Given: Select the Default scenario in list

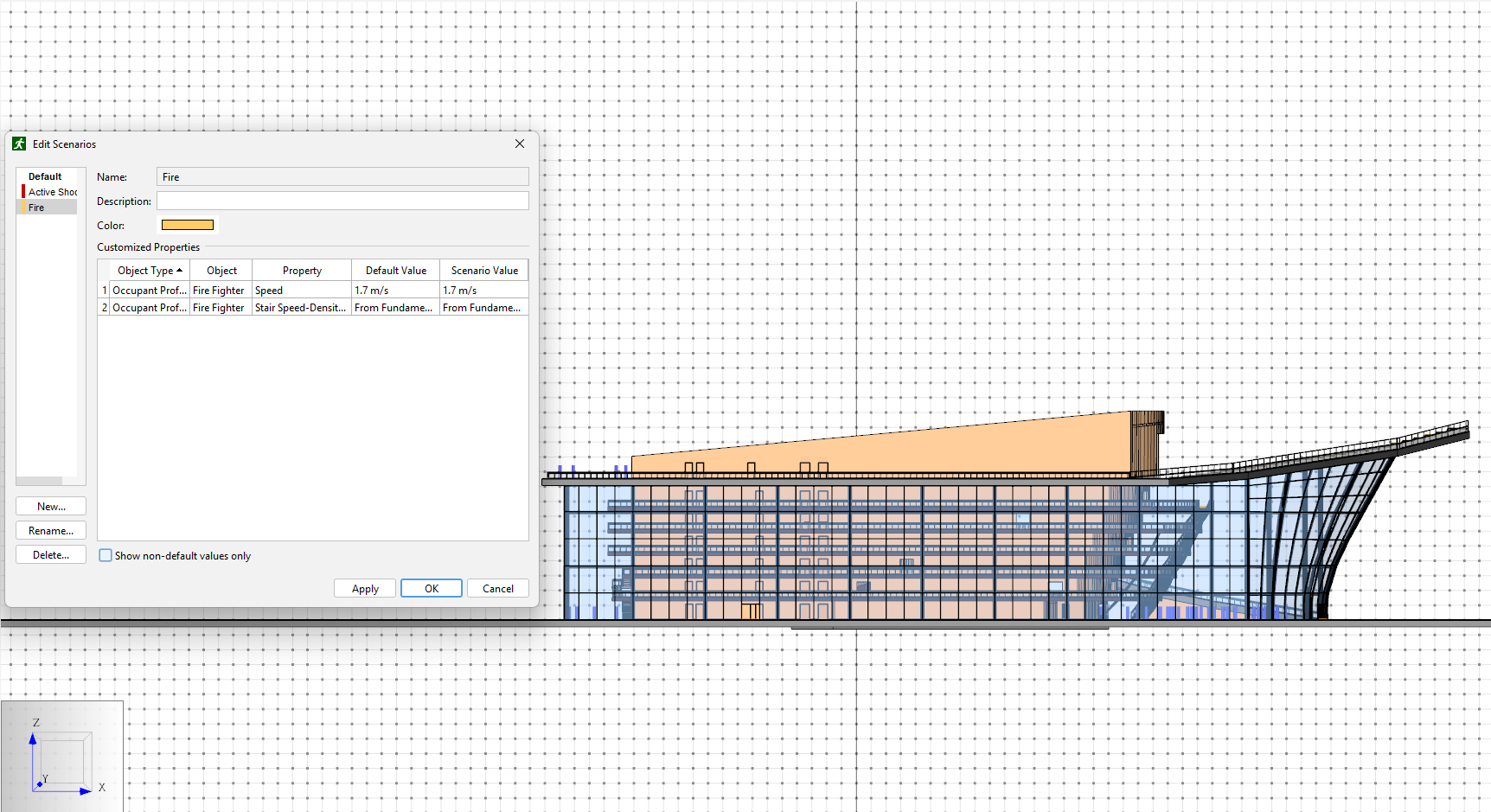Looking at the screenshot, I should click(x=45, y=176).
